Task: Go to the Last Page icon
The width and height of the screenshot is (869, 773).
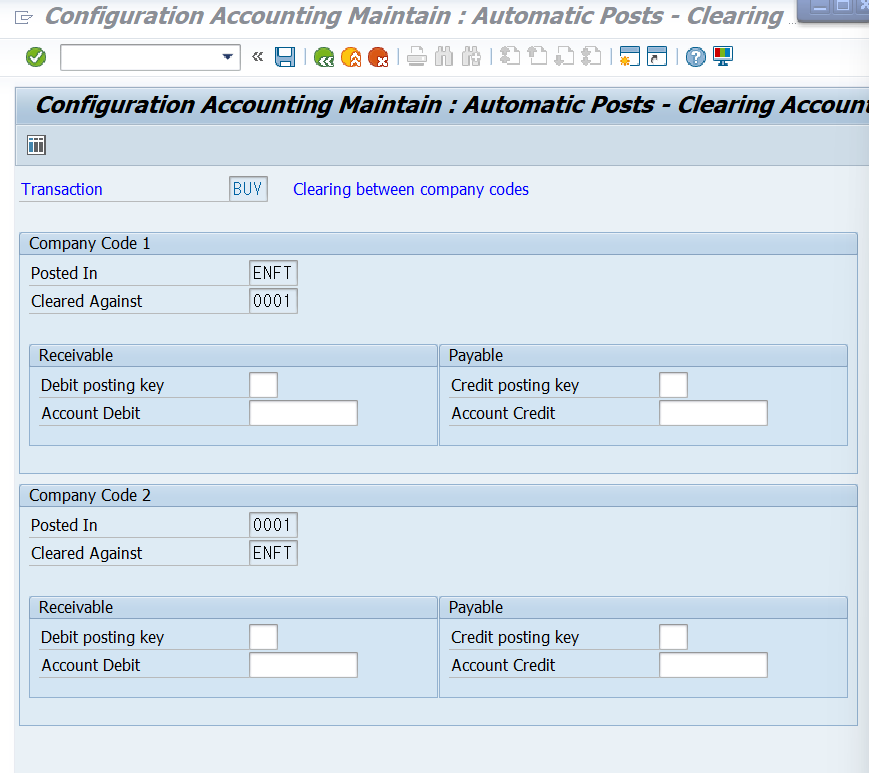Action: (591, 57)
